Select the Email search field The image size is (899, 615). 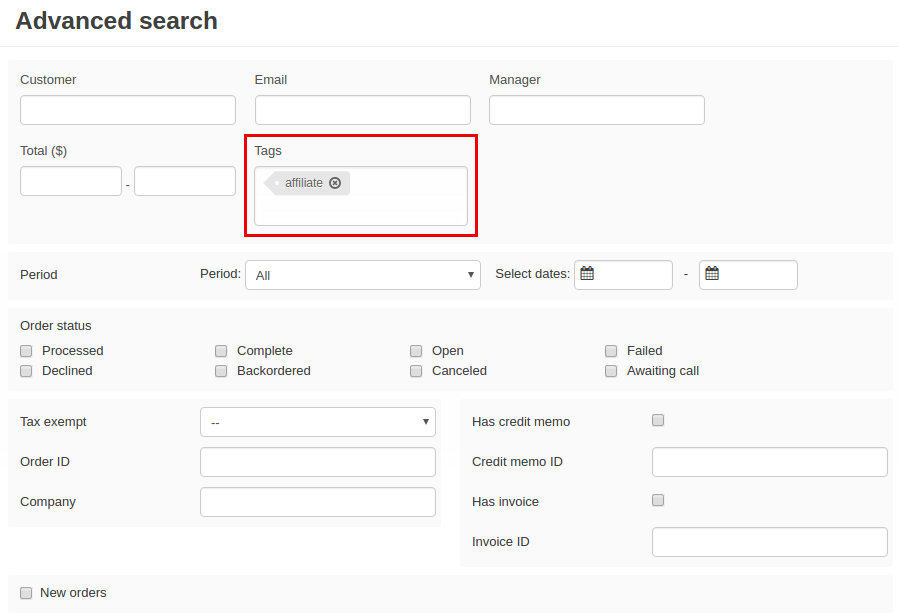[x=363, y=110]
